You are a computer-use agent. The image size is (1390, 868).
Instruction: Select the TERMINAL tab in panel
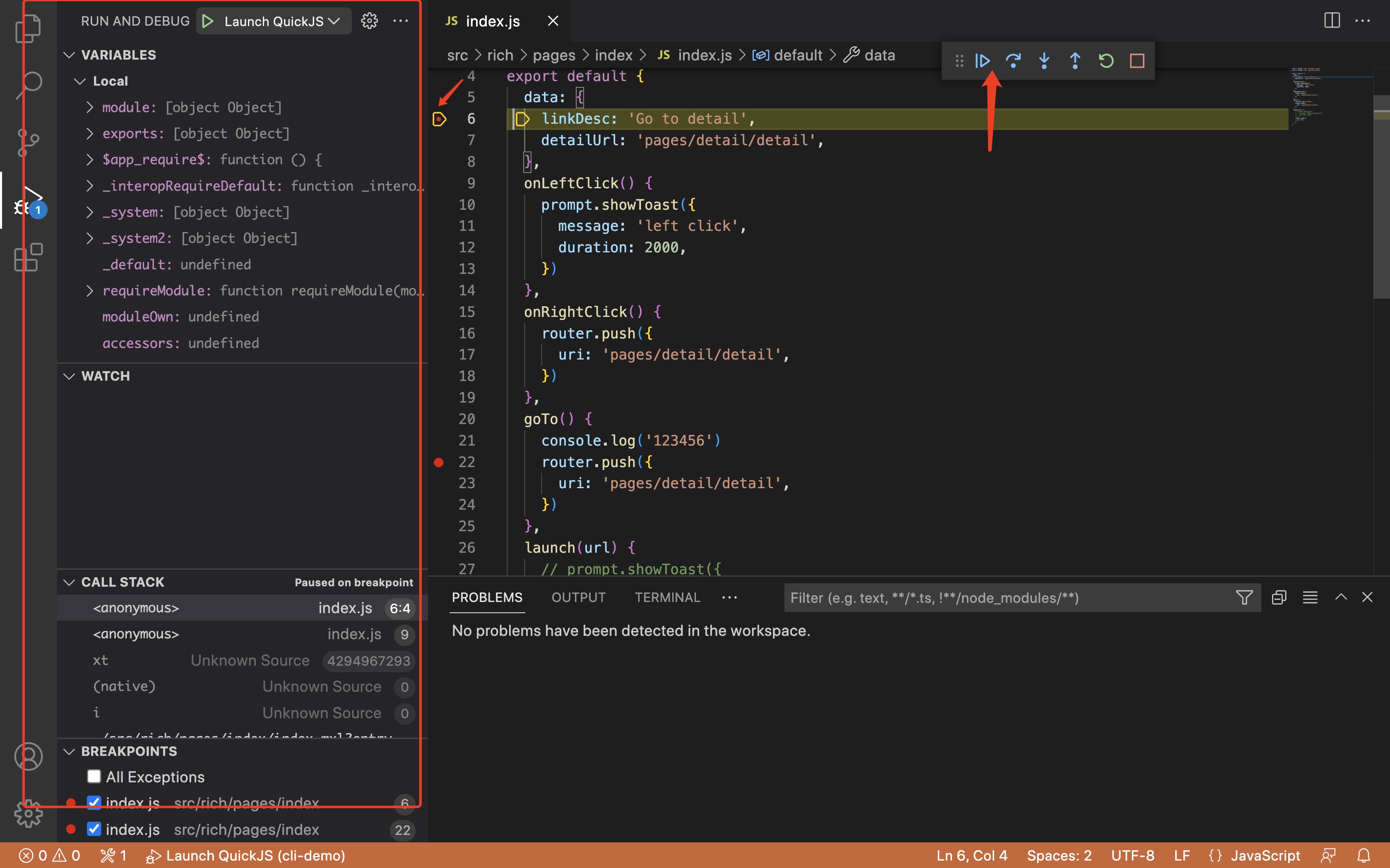[667, 597]
